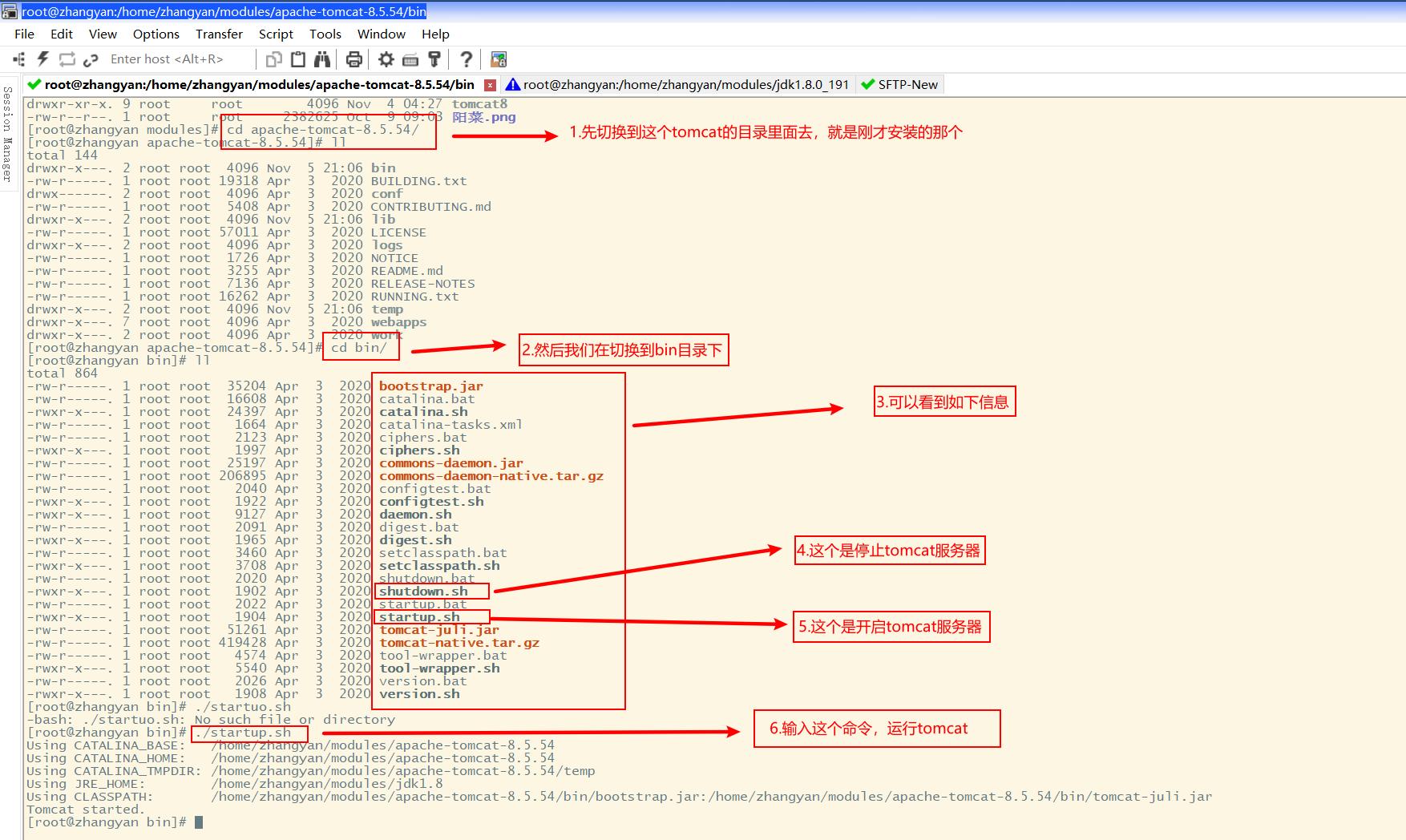Switch to the jdk1.8.0_191 session tab
1406x840 pixels.
685,84
